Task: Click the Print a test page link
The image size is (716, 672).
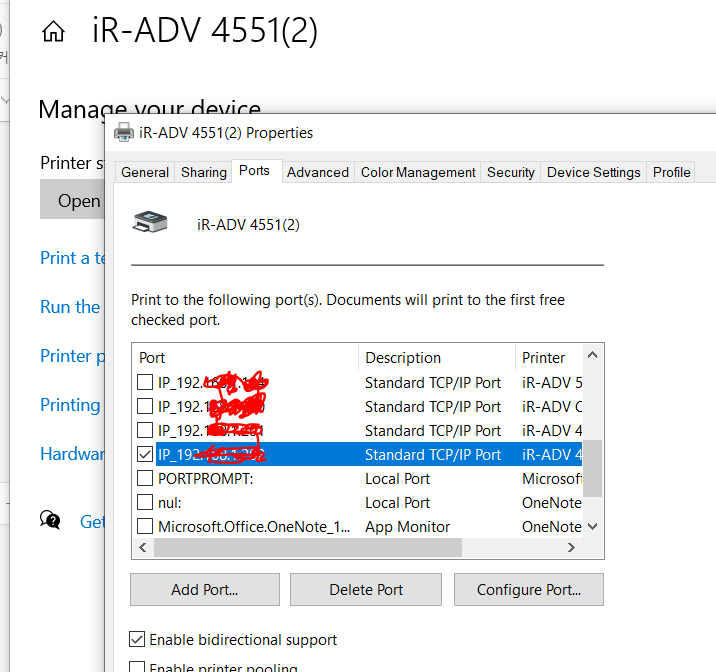Action: pos(73,258)
